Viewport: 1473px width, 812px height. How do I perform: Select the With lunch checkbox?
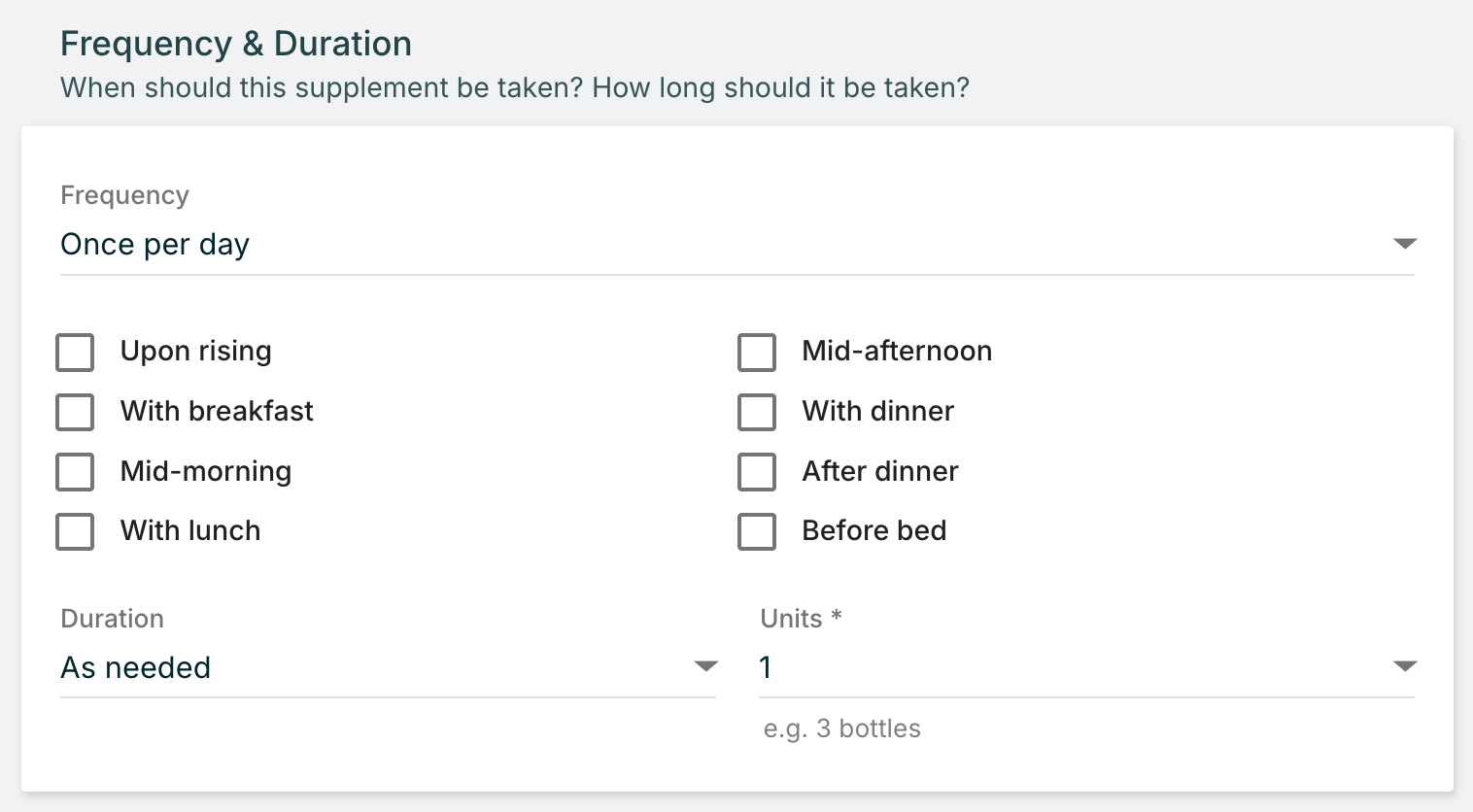(x=75, y=531)
